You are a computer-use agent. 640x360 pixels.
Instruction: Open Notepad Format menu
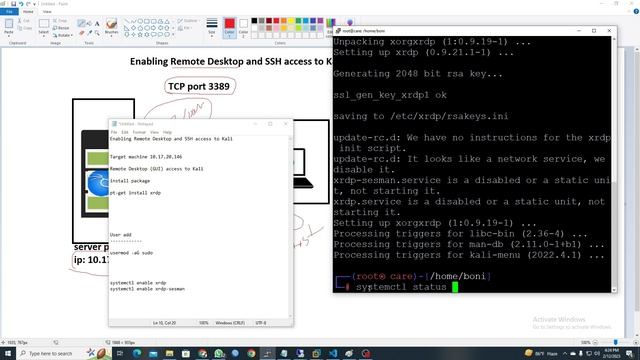pyautogui.click(x=139, y=132)
